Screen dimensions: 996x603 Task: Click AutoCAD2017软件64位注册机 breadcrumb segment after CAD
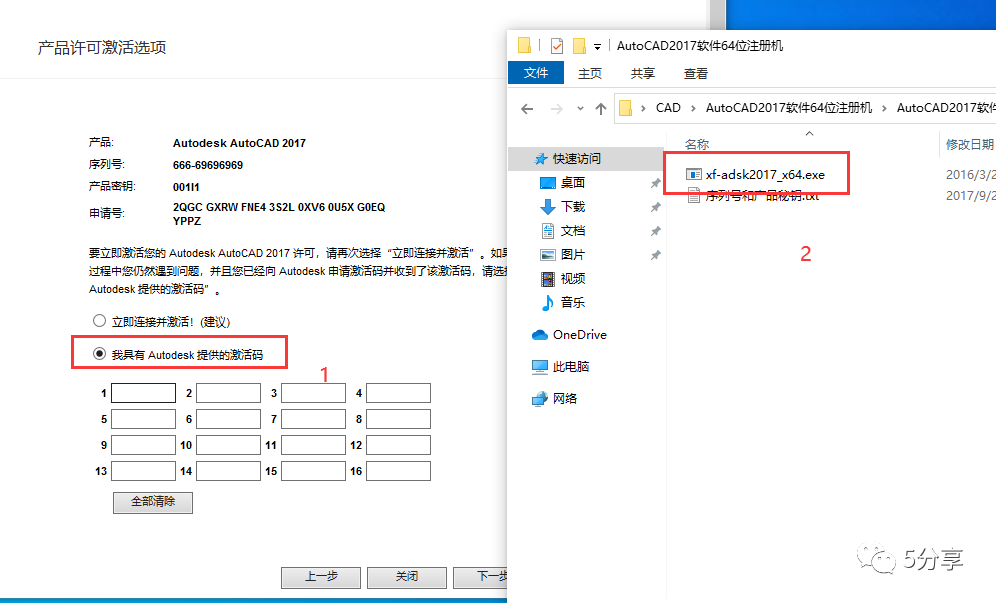tap(789, 108)
